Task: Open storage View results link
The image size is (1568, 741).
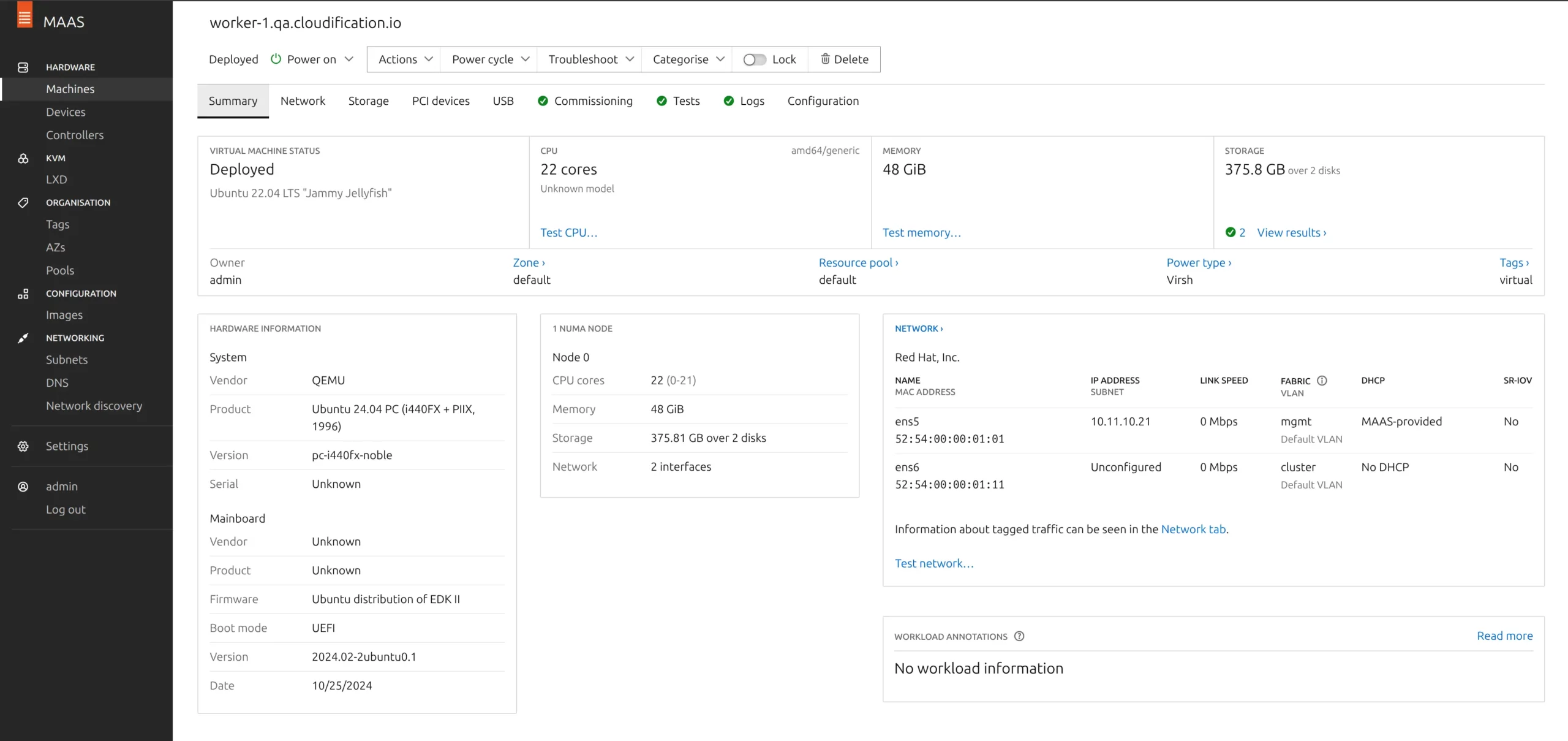Action: (x=1291, y=233)
